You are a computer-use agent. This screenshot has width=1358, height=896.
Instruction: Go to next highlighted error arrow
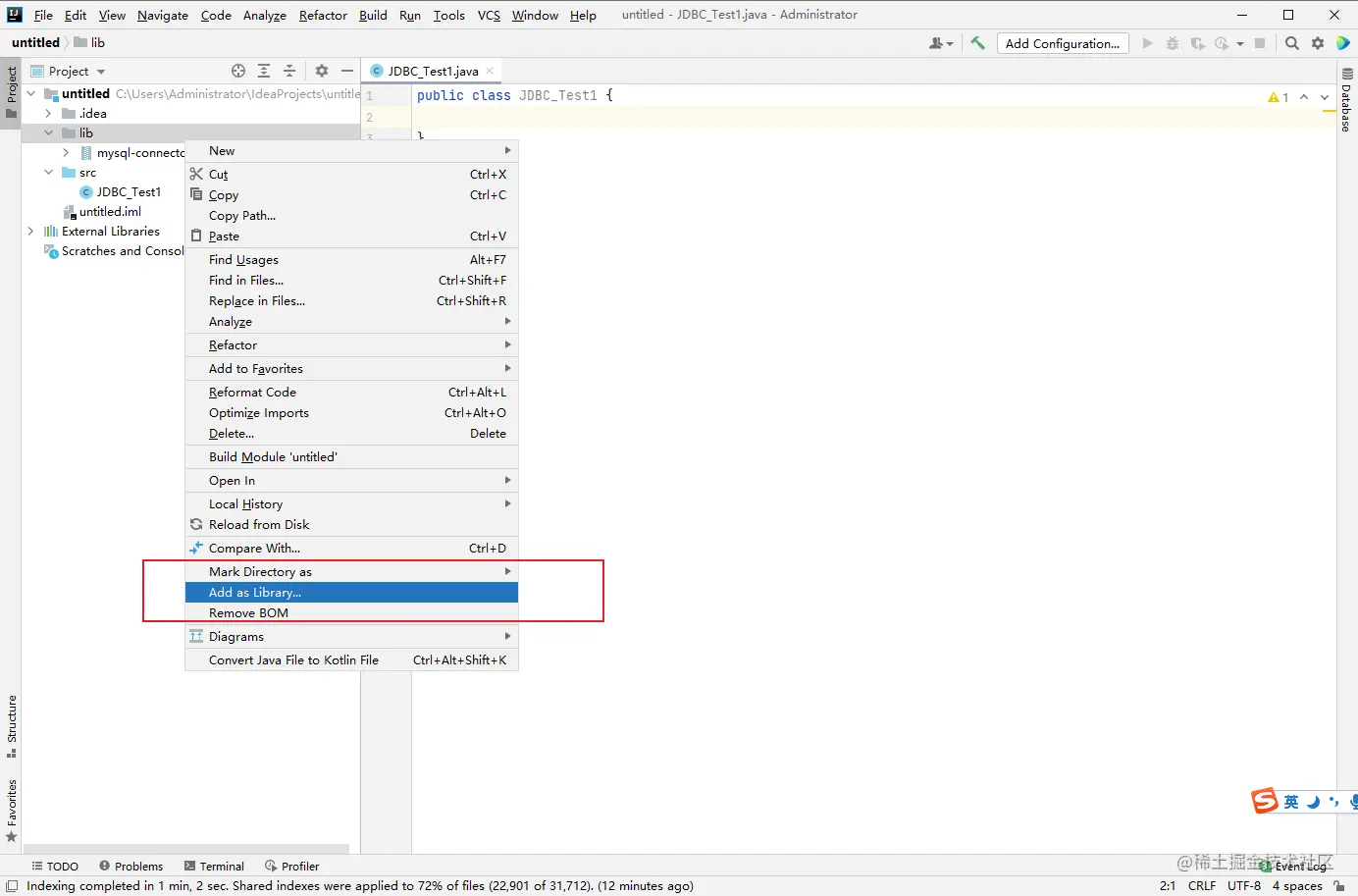pyautogui.click(x=1325, y=97)
